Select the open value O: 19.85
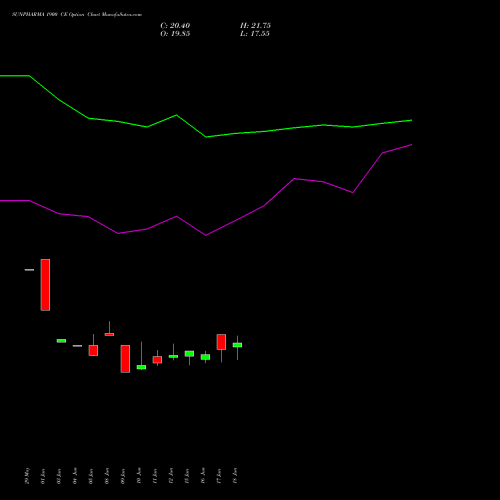 tap(175, 34)
